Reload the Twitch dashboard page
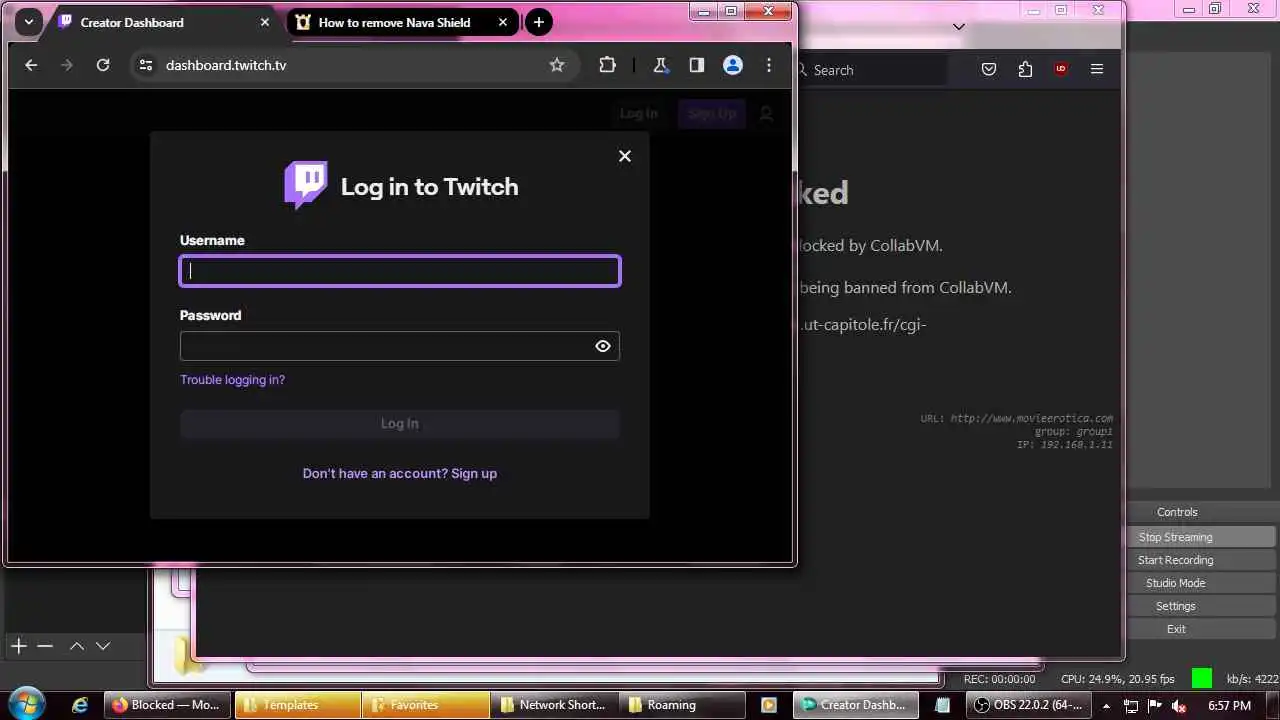 pyautogui.click(x=103, y=65)
